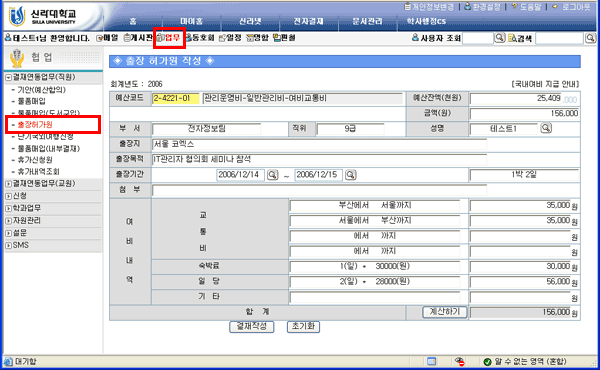Click the 합계 total field showing 156,000
The image size is (600, 370).
click(x=520, y=312)
